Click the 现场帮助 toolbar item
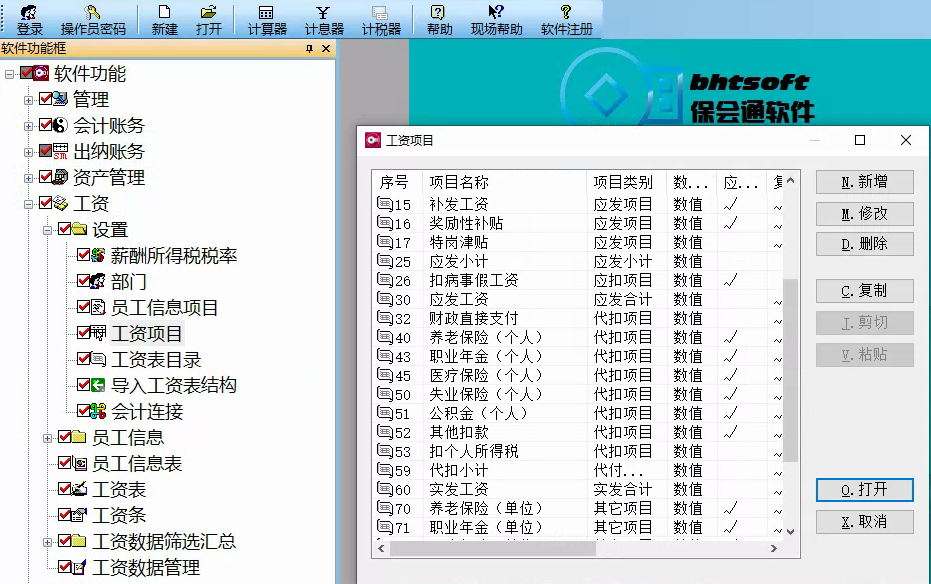 pyautogui.click(x=496, y=19)
